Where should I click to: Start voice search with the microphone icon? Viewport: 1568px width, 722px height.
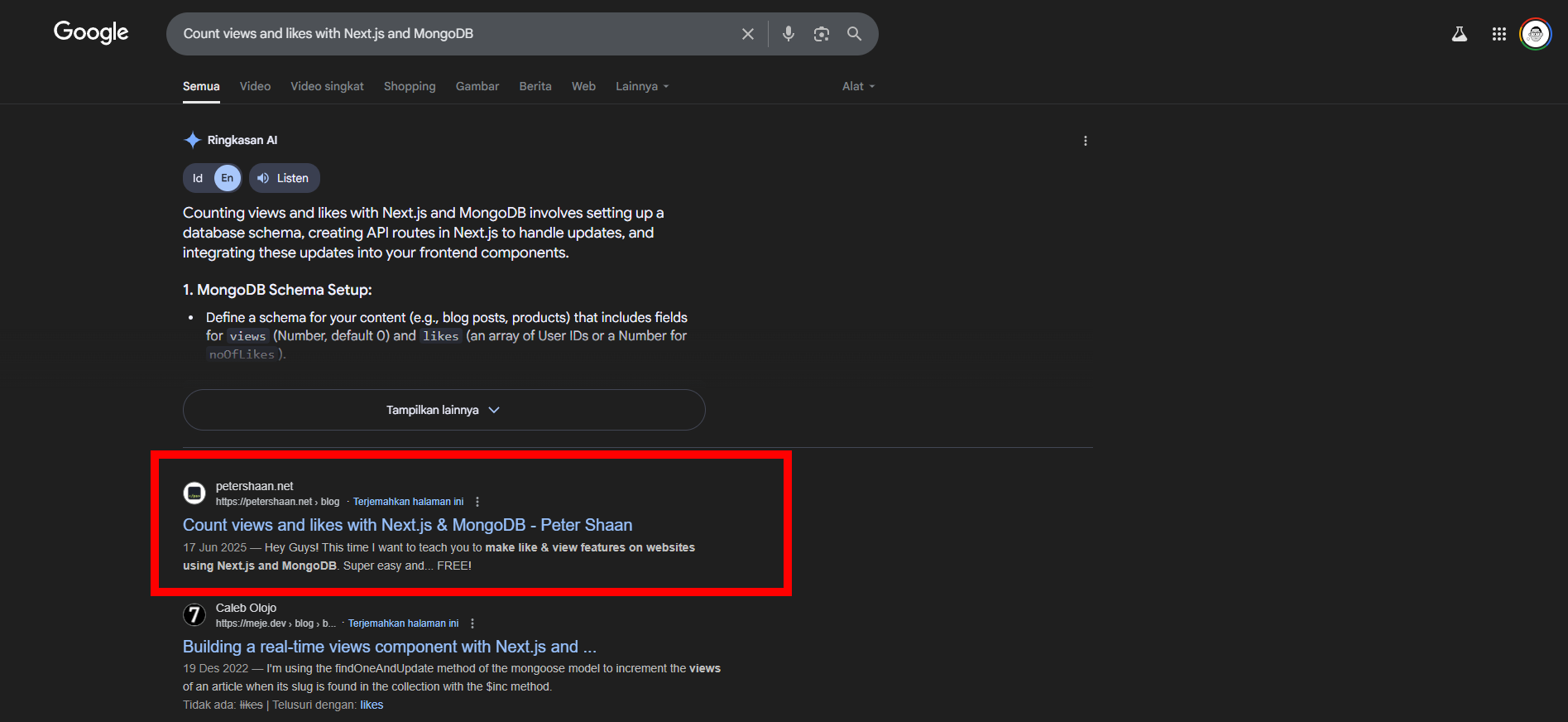789,34
